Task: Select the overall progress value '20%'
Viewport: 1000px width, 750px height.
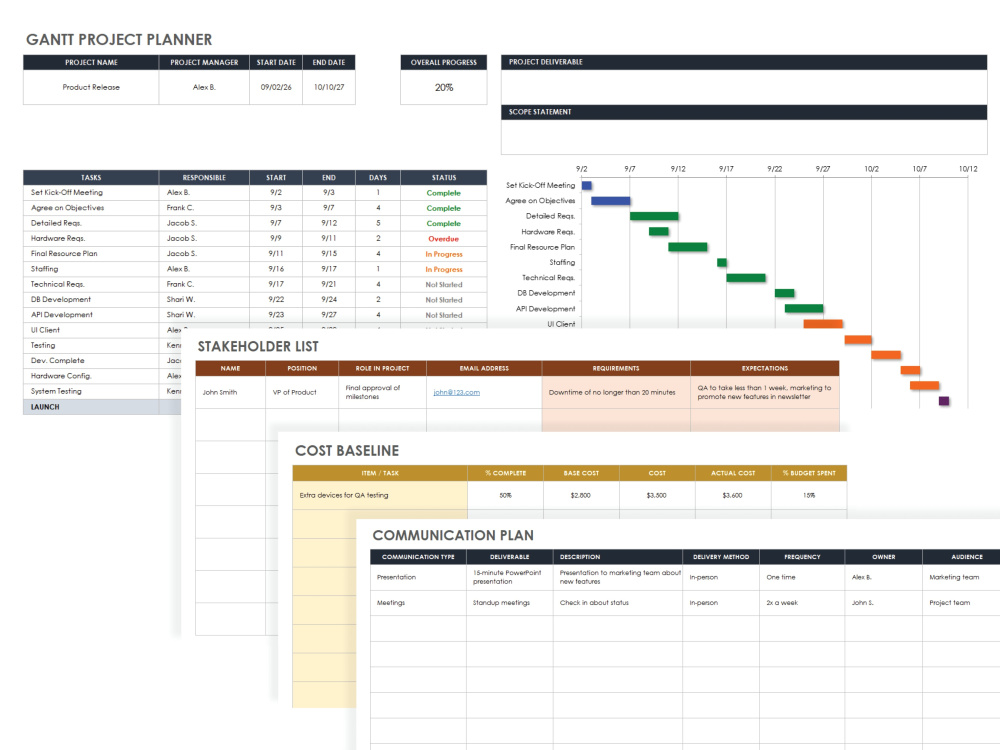Action: [444, 87]
